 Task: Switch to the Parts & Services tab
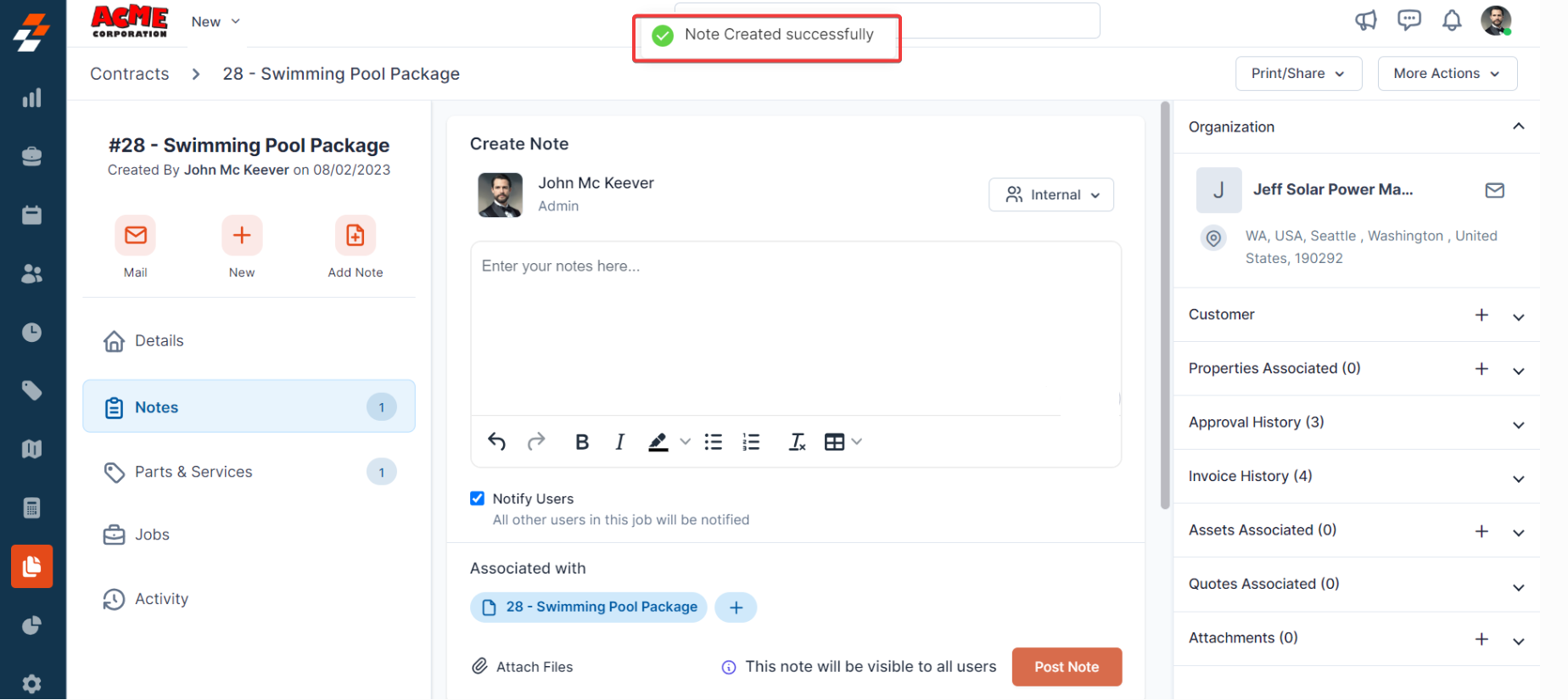[193, 472]
